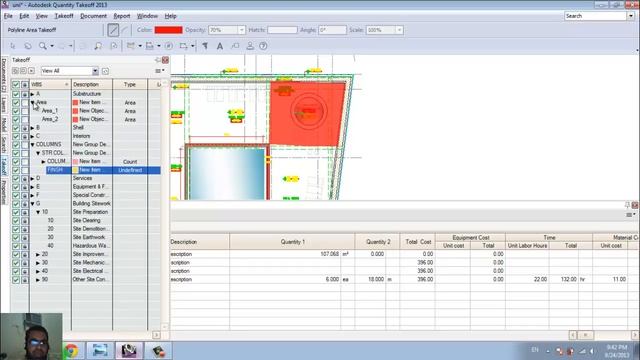Image resolution: width=640 pixels, height=360 pixels.
Task: Click the Total Cost column header
Action: coord(418,242)
